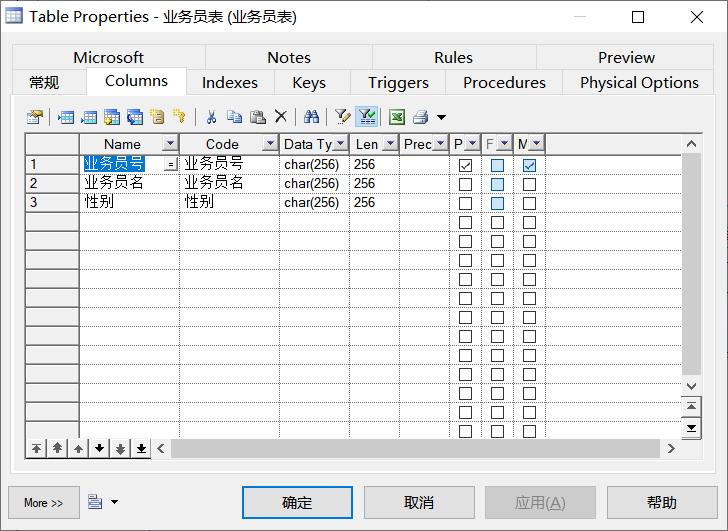Click Foreign key box for 性别
The width and height of the screenshot is (728, 531).
(497, 203)
